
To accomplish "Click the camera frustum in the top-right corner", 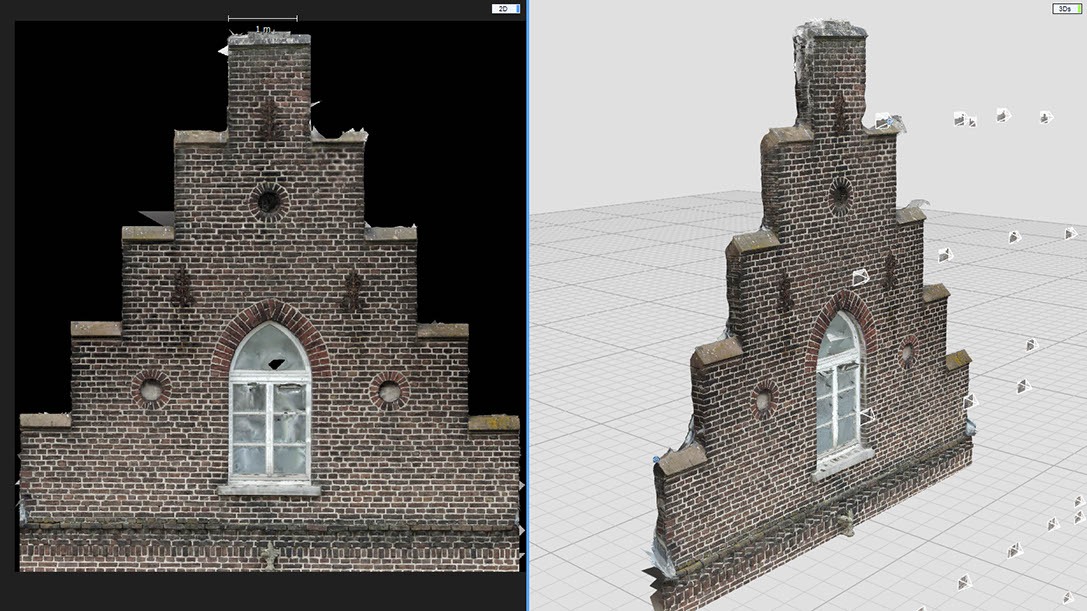I will [1046, 116].
